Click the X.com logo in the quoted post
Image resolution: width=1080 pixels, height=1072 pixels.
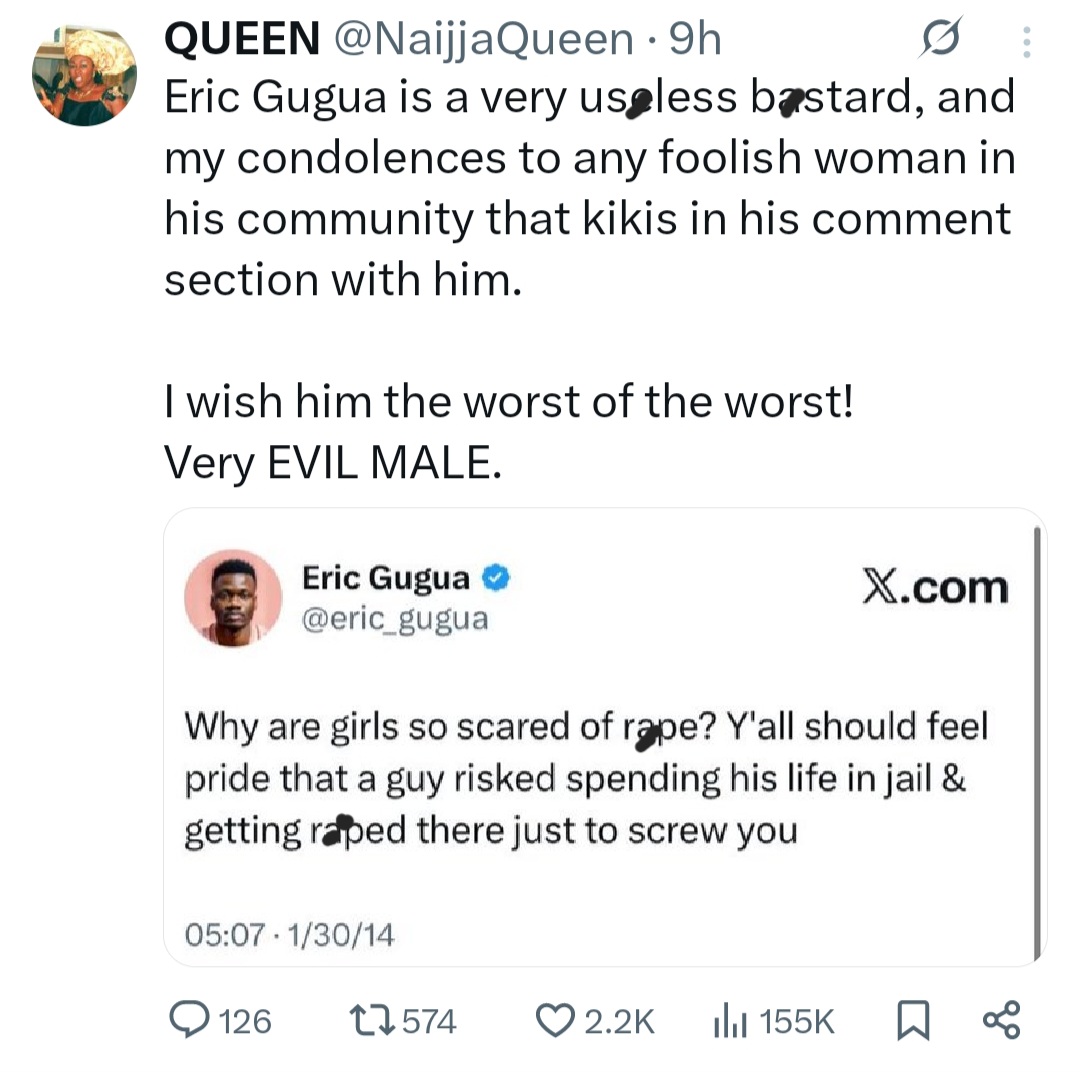[x=935, y=589]
